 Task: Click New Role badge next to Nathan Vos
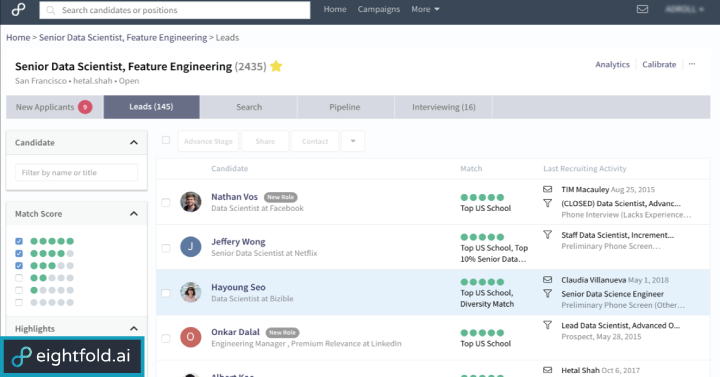[281, 197]
